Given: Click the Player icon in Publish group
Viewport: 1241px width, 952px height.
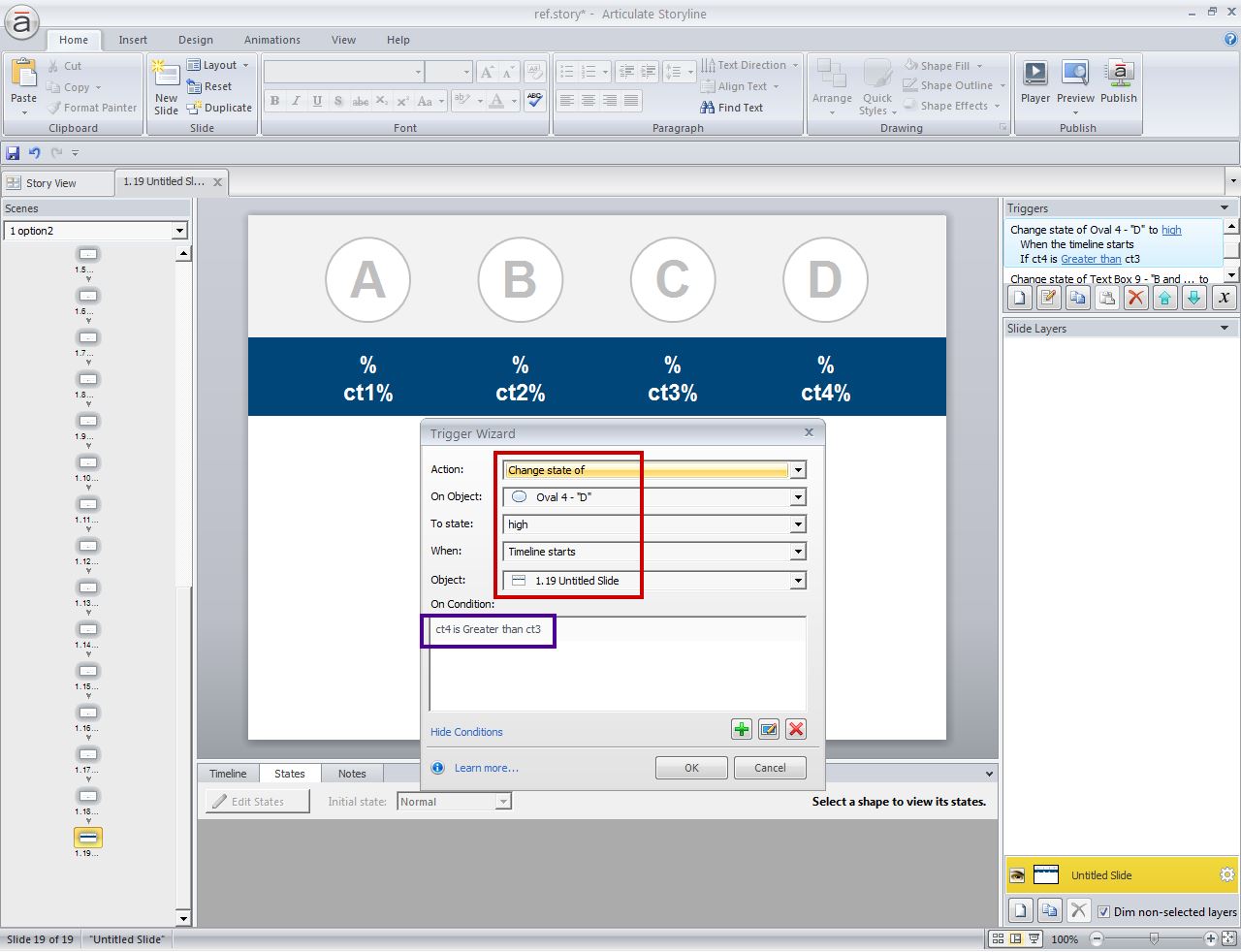Looking at the screenshot, I should click(1034, 81).
